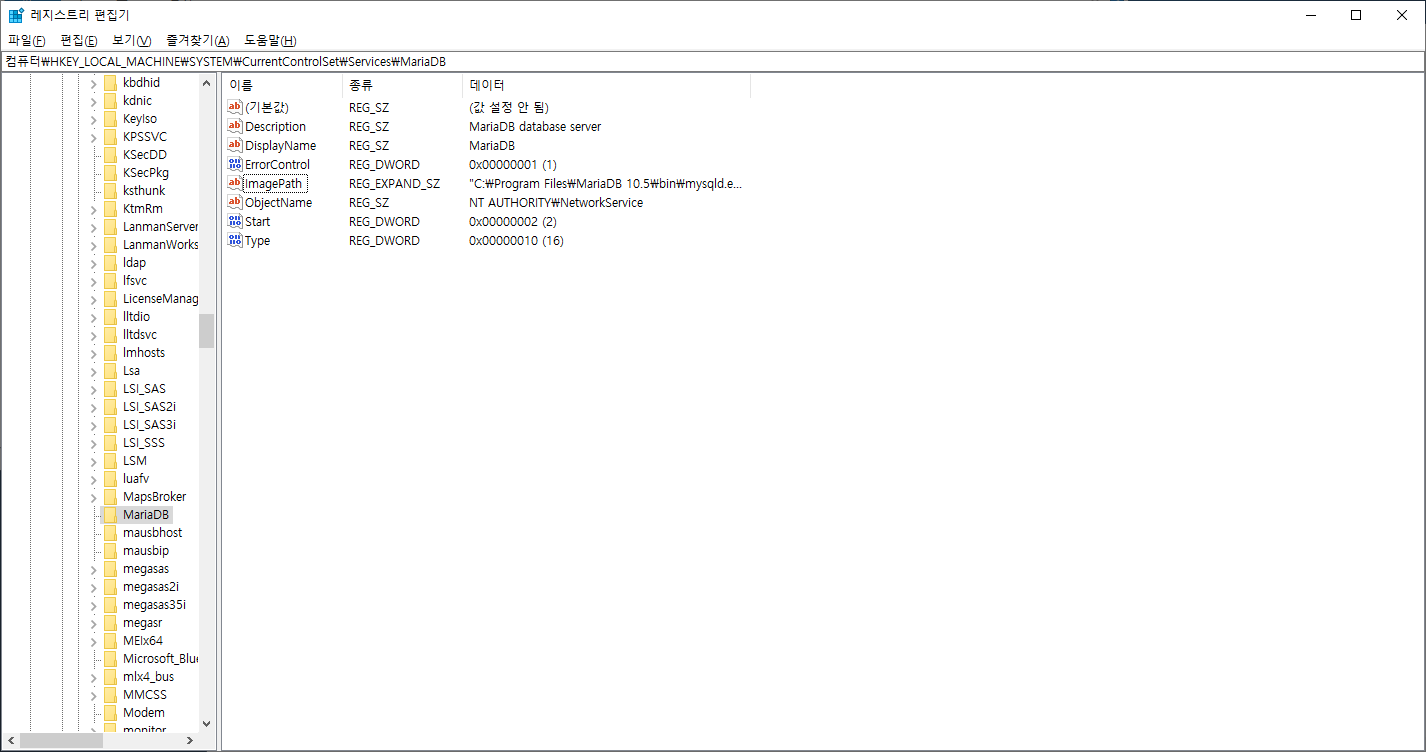Select the DisplayName value name

pyautogui.click(x=280, y=145)
